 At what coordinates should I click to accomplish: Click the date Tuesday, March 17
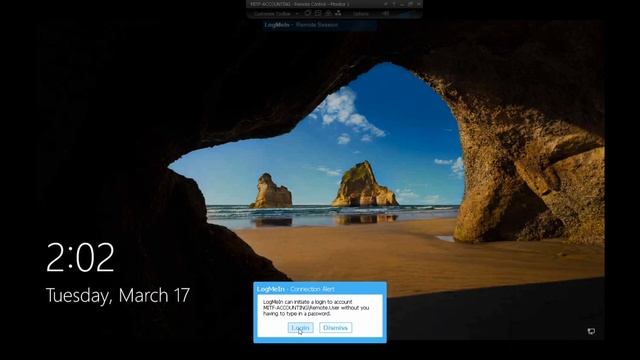[x=118, y=296]
